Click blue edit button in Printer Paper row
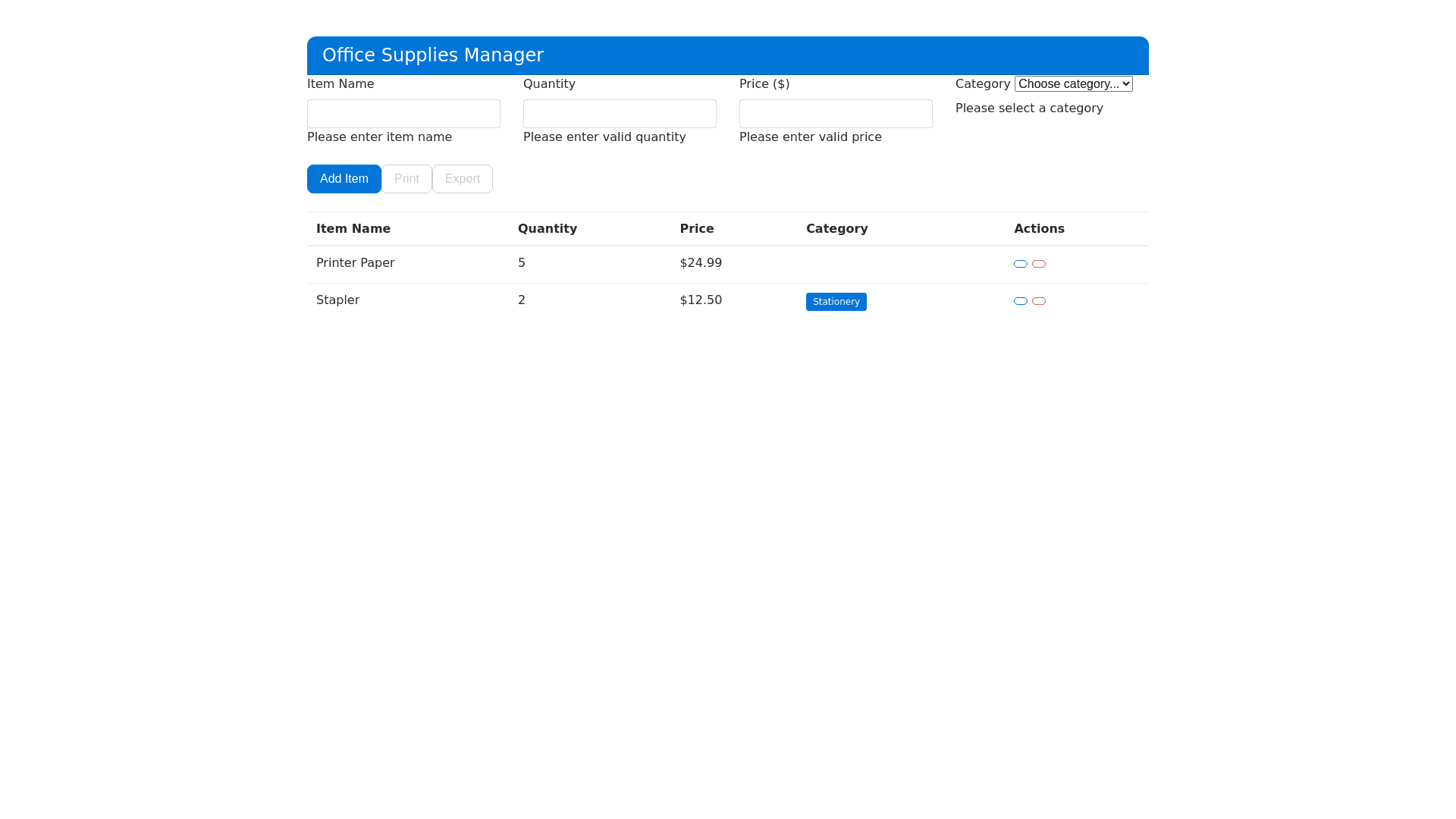Image resolution: width=1456 pixels, height=819 pixels. pyautogui.click(x=1021, y=264)
